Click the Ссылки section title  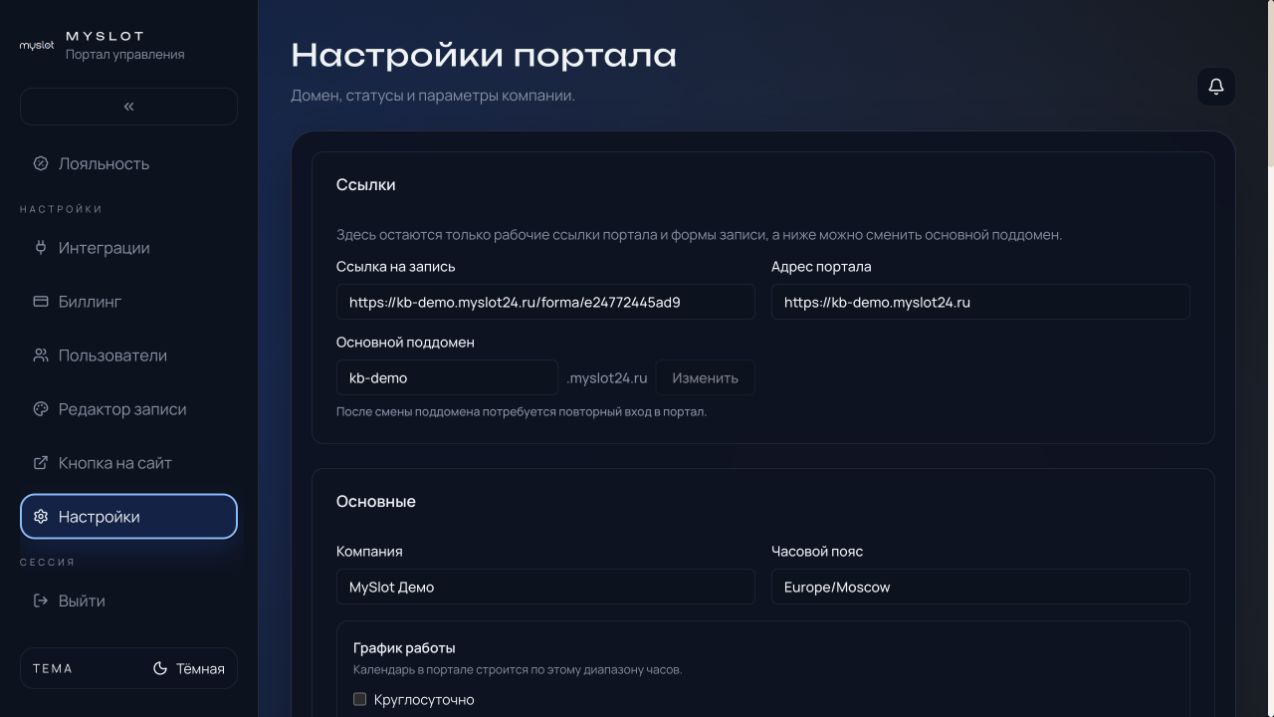(366, 185)
